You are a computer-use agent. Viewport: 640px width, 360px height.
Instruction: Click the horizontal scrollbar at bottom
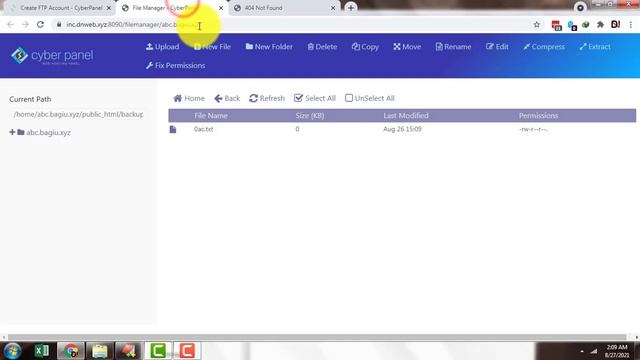(x=317, y=337)
